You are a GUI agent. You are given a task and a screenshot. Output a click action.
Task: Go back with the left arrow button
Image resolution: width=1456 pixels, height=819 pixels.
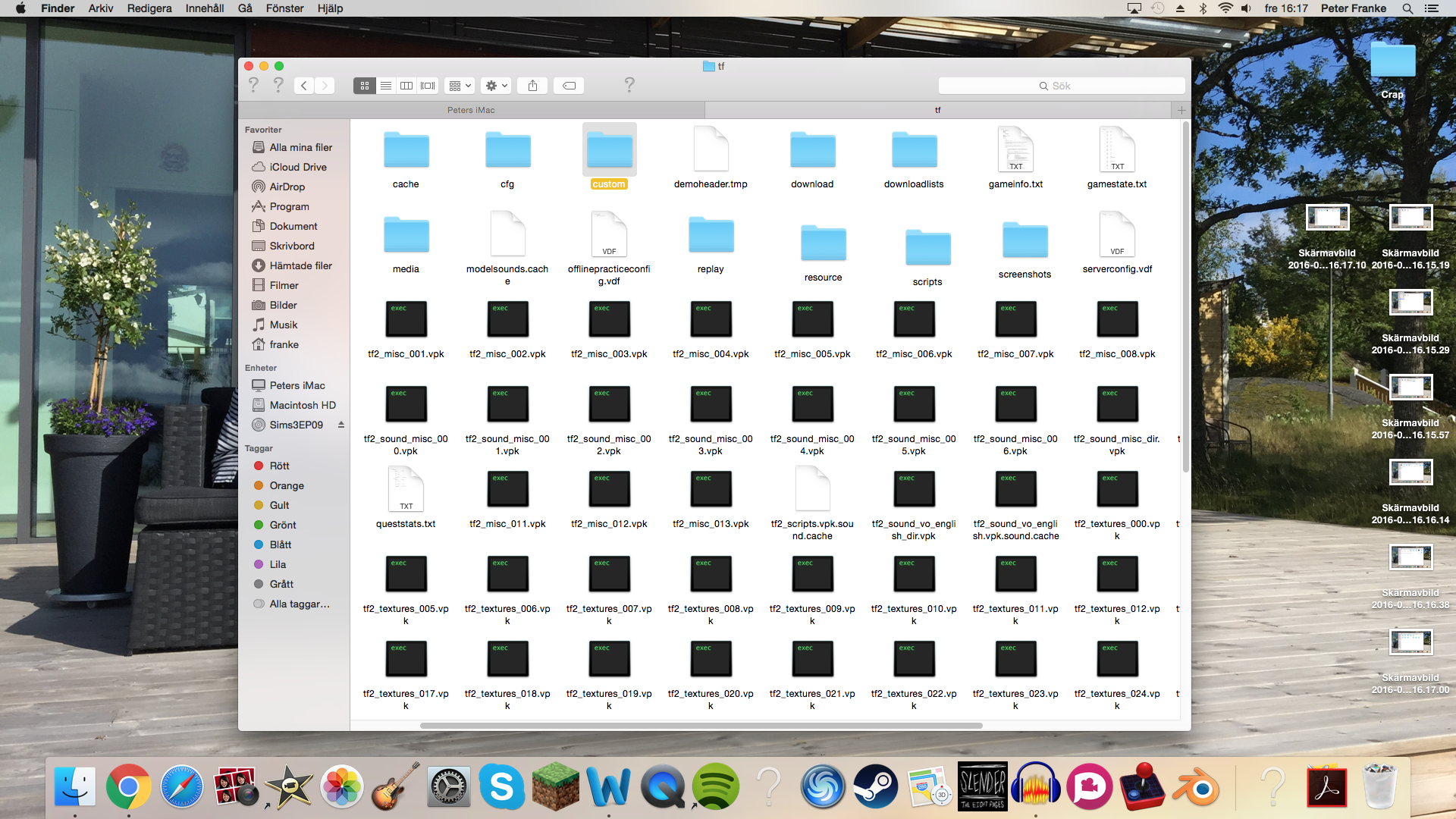pyautogui.click(x=304, y=86)
